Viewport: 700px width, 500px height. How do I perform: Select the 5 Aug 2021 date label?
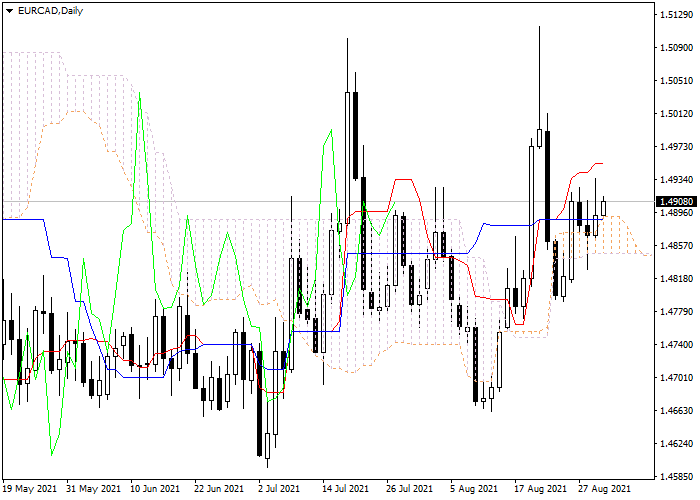pyautogui.click(x=474, y=489)
